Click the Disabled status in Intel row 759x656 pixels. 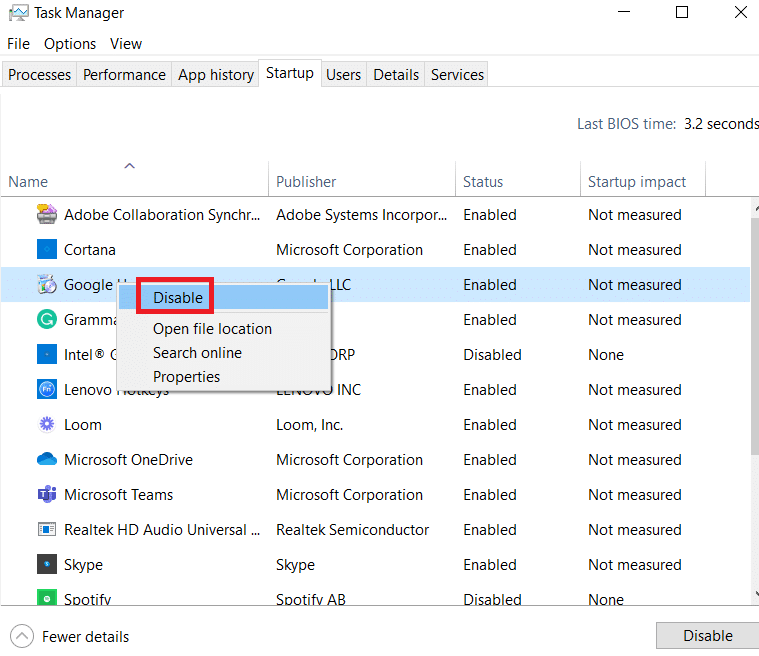click(x=492, y=355)
